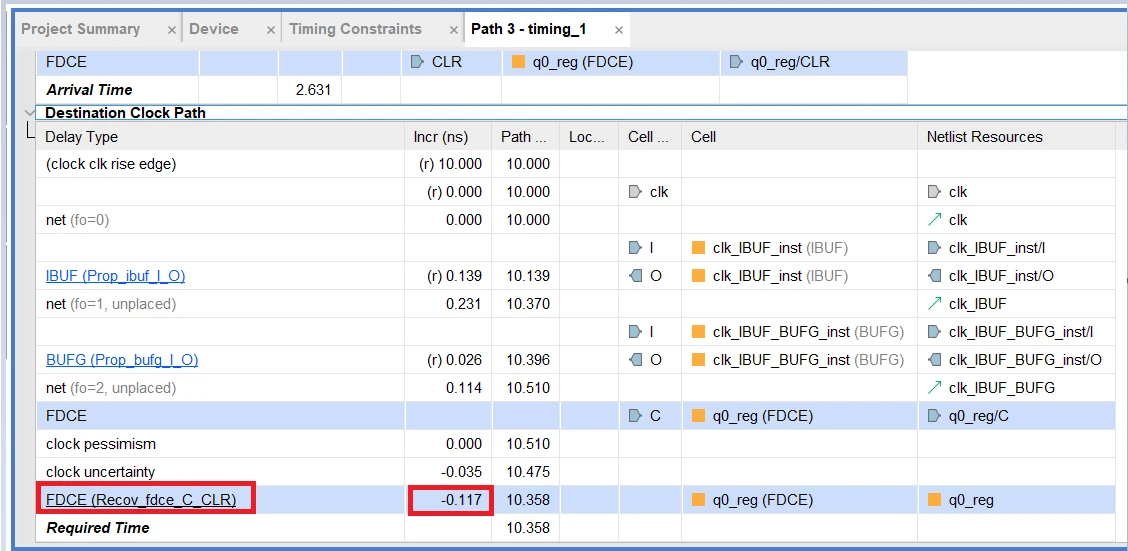Switch to the Project Summary tab
Viewport: 1128px width, 551px height.
tap(81, 29)
